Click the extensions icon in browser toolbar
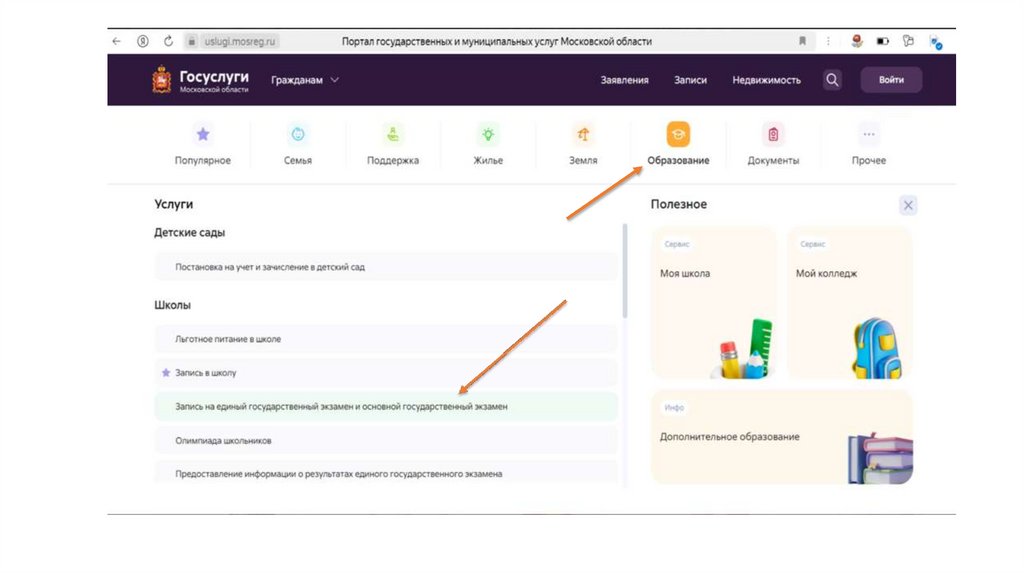This screenshot has height=574, width=1024. click(908, 41)
